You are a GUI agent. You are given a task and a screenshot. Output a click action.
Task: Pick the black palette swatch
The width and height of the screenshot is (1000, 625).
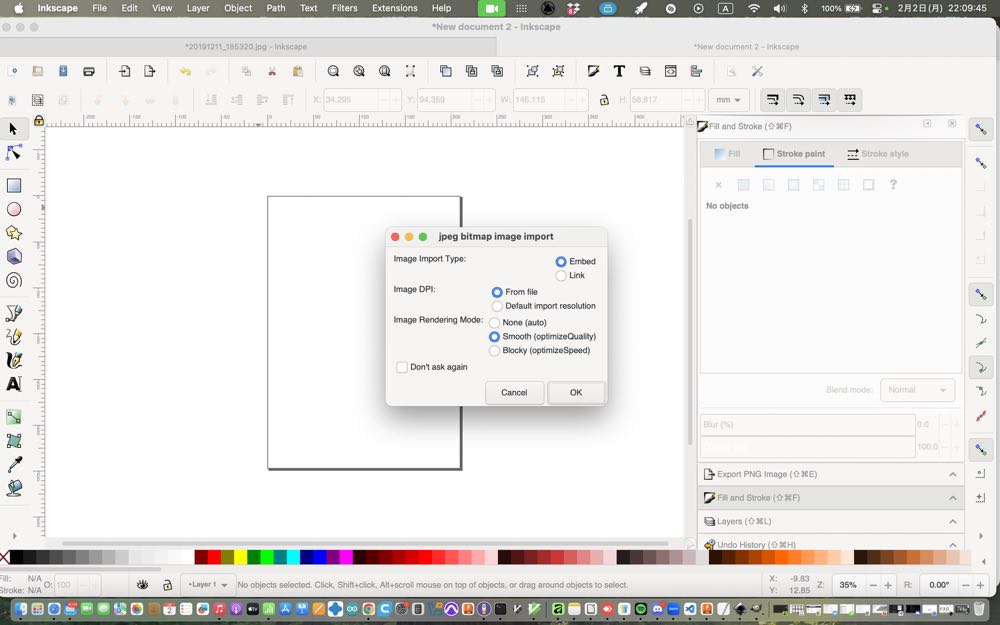pyautogui.click(x=16, y=557)
